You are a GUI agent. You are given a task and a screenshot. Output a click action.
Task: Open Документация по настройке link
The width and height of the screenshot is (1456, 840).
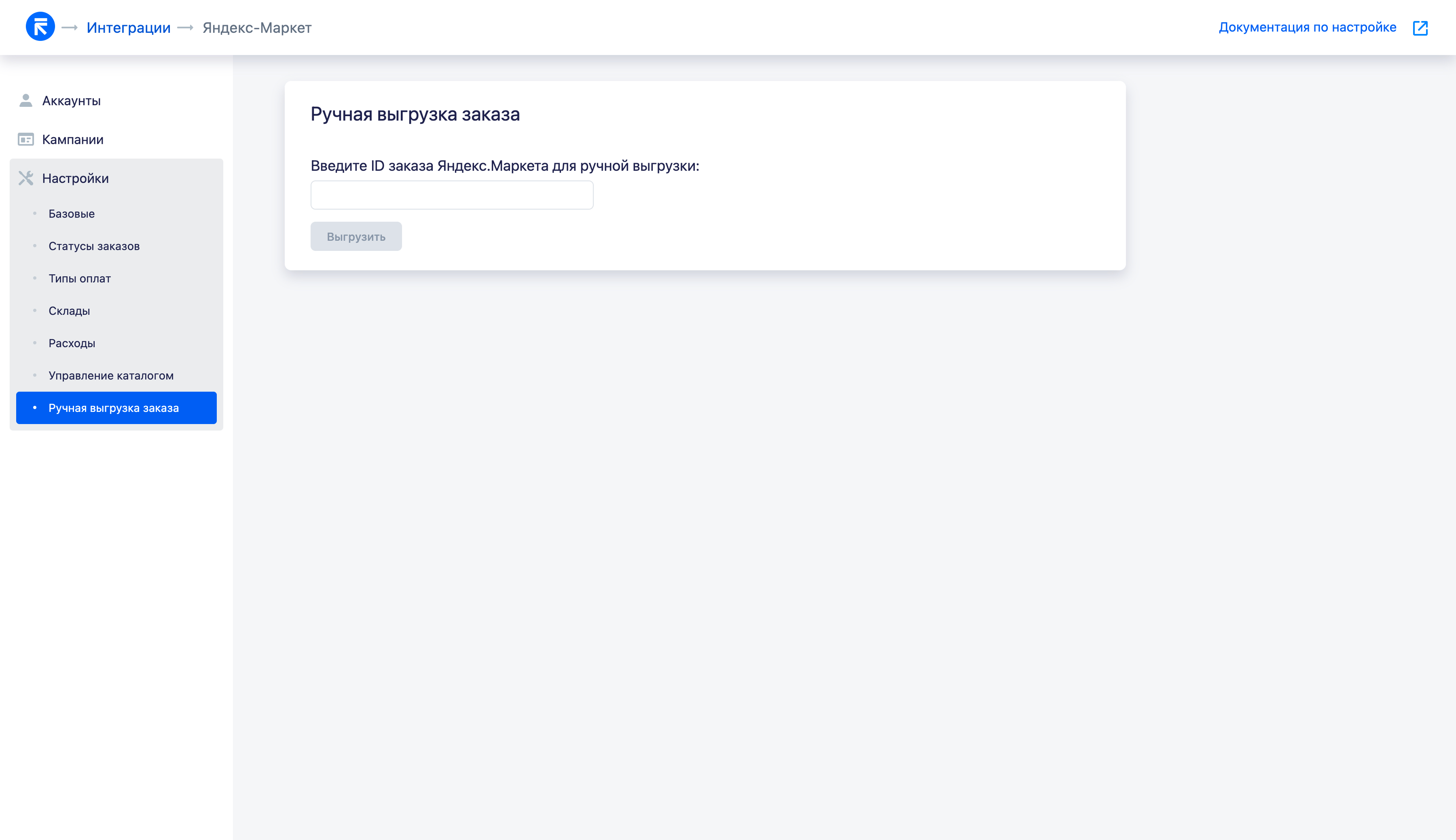pos(1307,27)
